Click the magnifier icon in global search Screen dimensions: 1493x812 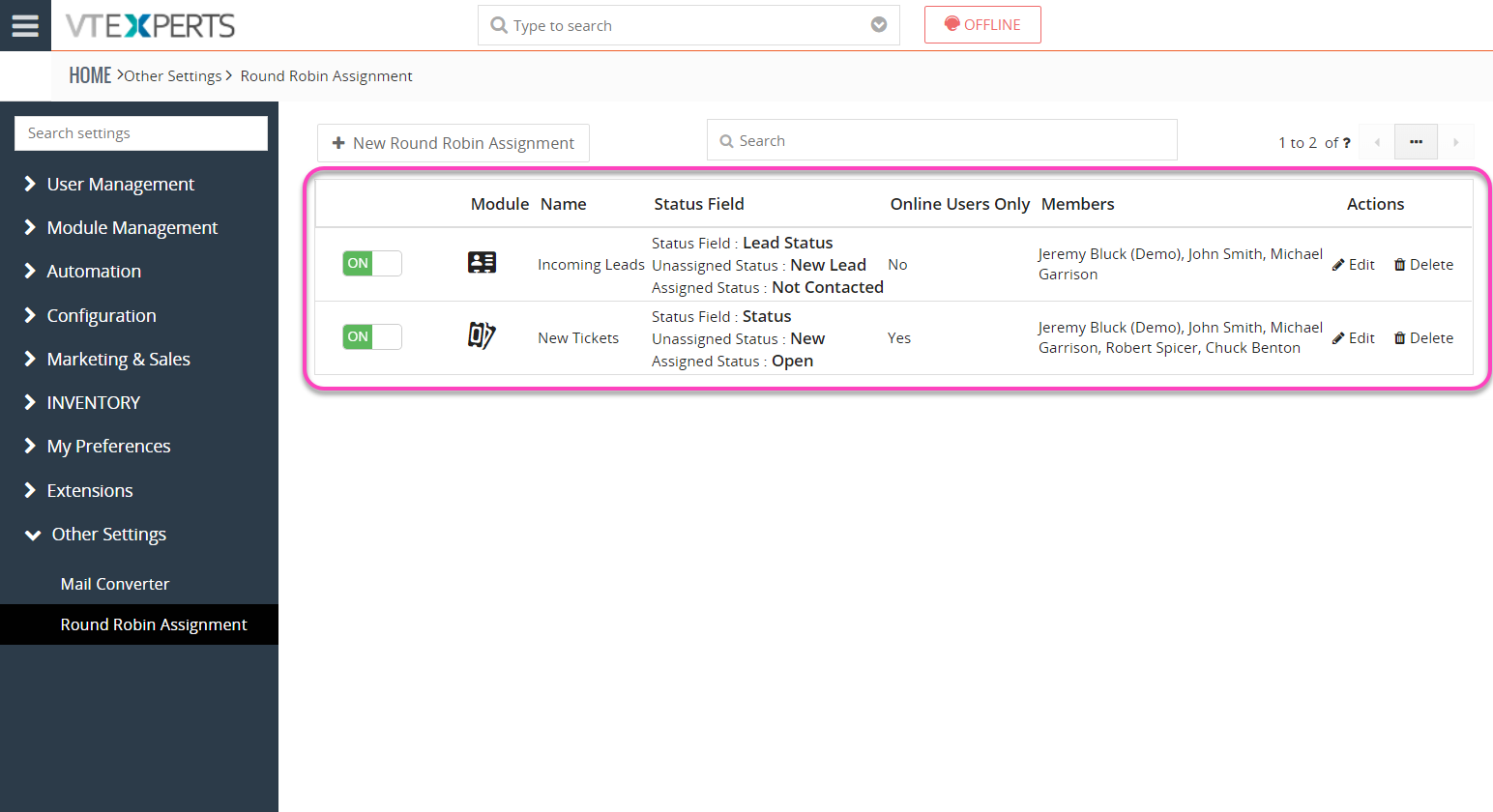pyautogui.click(x=499, y=25)
